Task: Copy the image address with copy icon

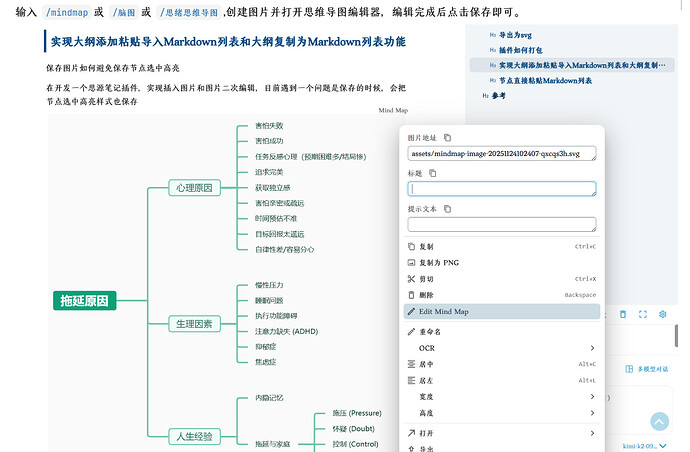Action: (x=447, y=137)
